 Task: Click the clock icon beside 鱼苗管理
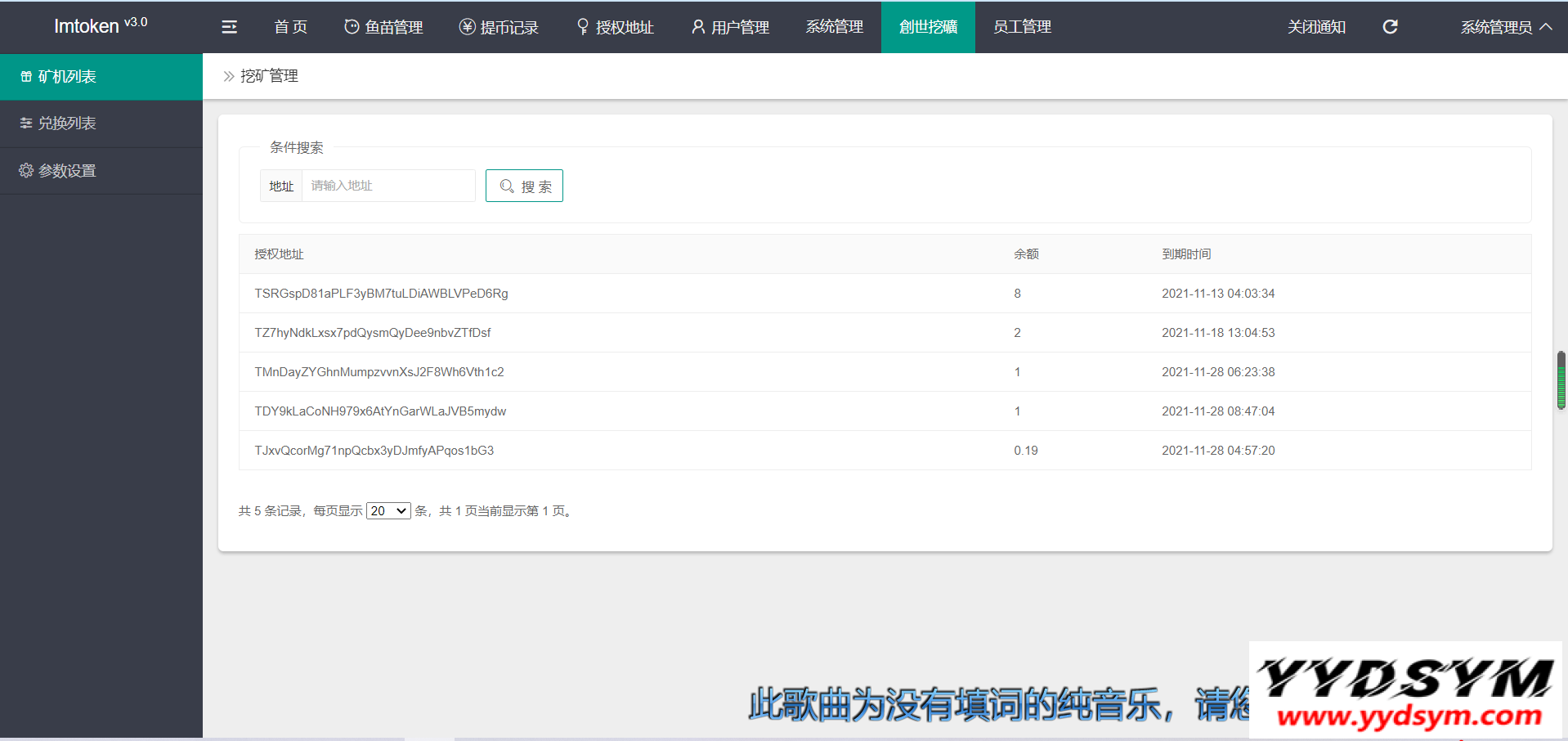pyautogui.click(x=352, y=27)
